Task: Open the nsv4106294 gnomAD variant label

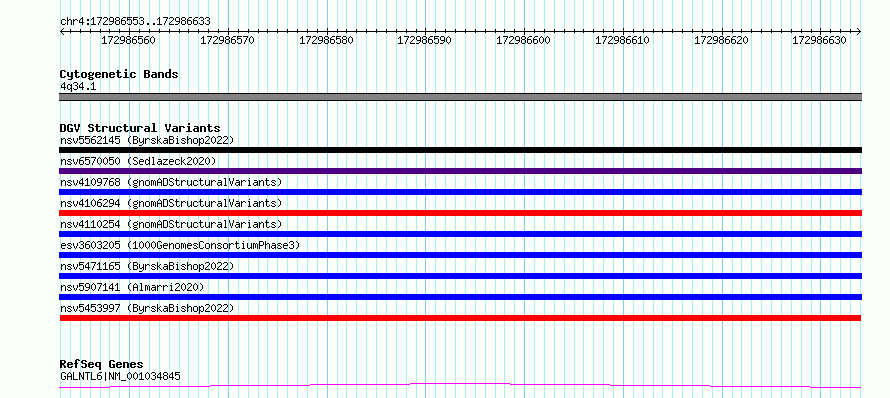Action: point(171,203)
